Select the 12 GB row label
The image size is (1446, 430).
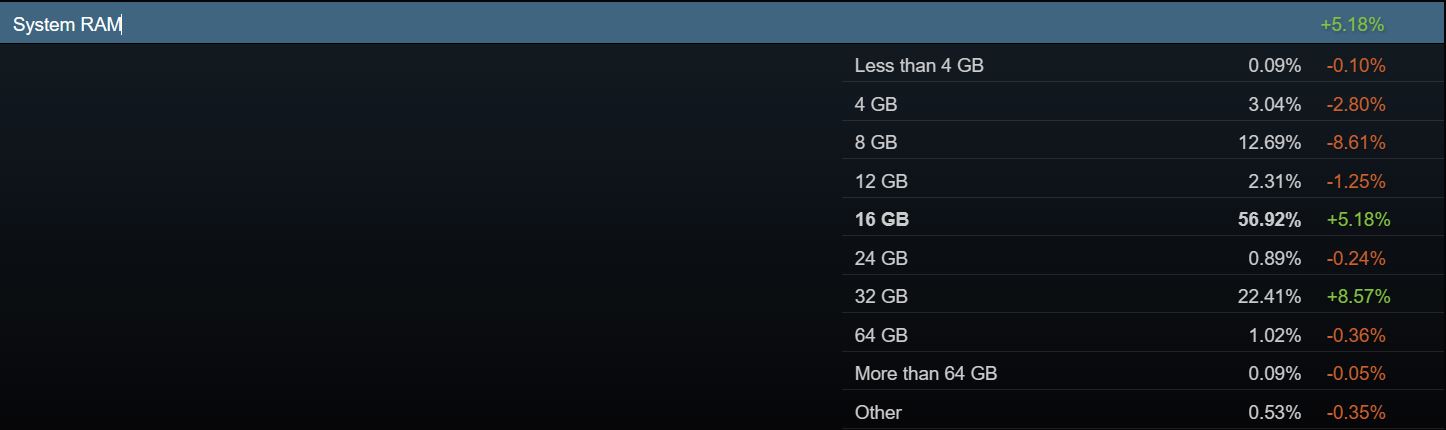[x=881, y=181]
